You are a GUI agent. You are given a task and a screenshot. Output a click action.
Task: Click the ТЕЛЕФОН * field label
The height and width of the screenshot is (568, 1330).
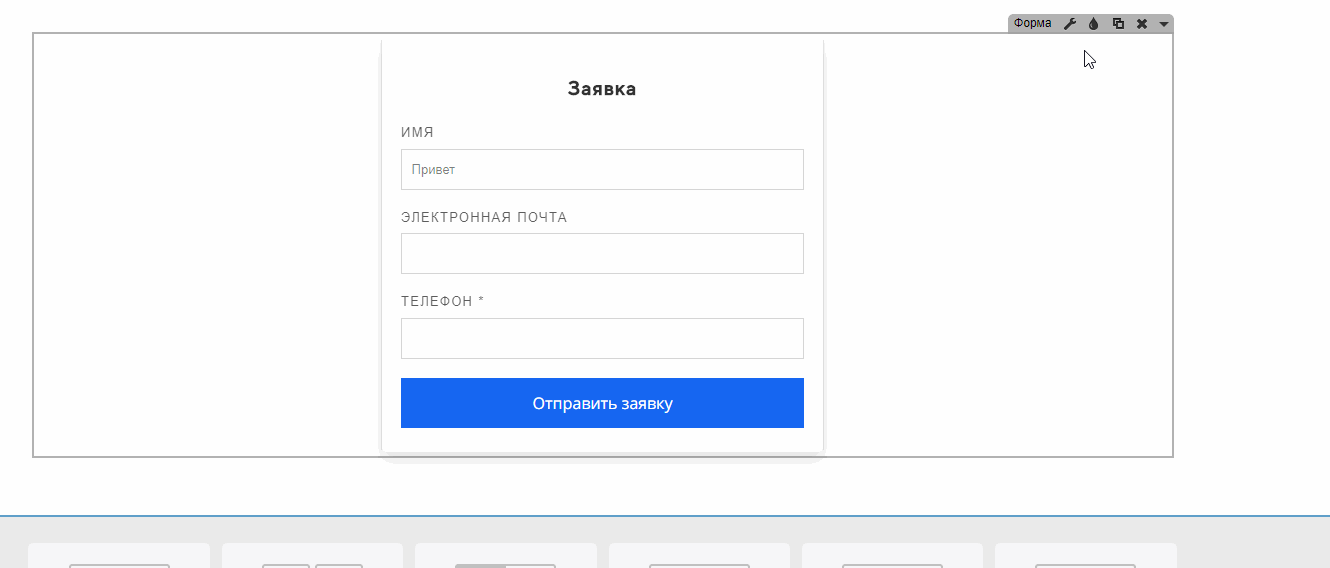pyautogui.click(x=442, y=302)
